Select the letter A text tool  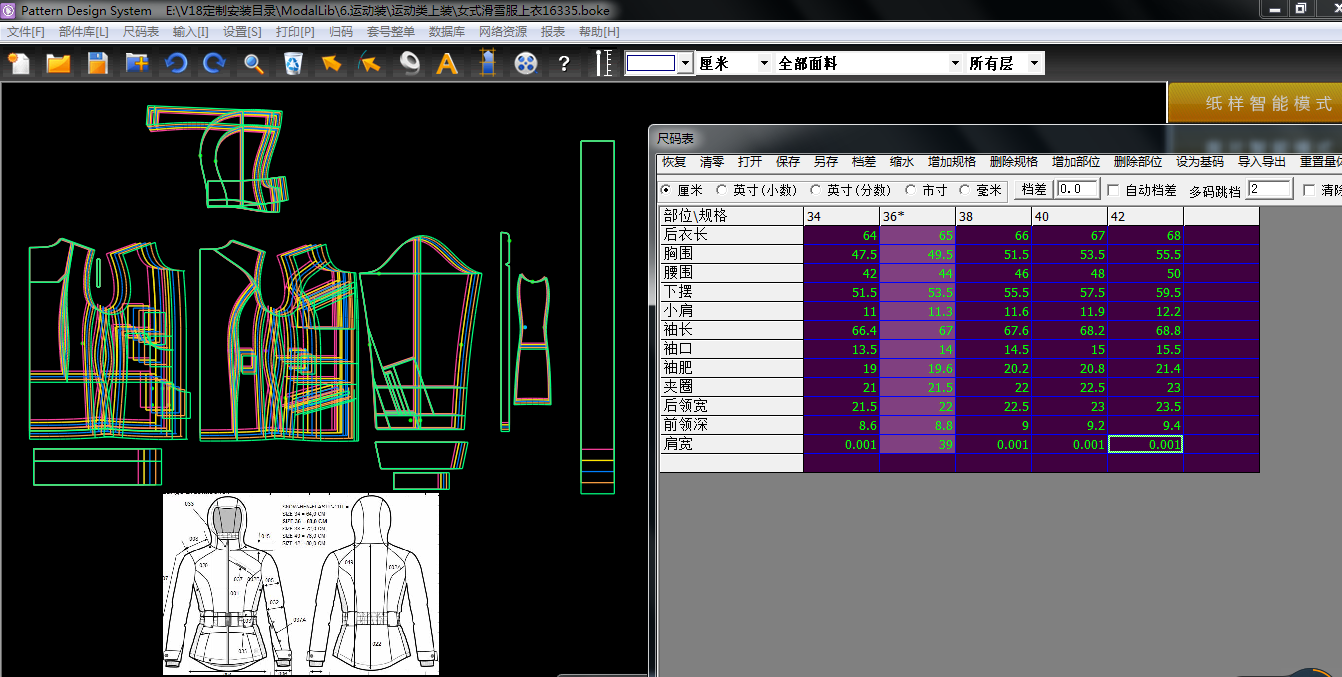pos(447,64)
